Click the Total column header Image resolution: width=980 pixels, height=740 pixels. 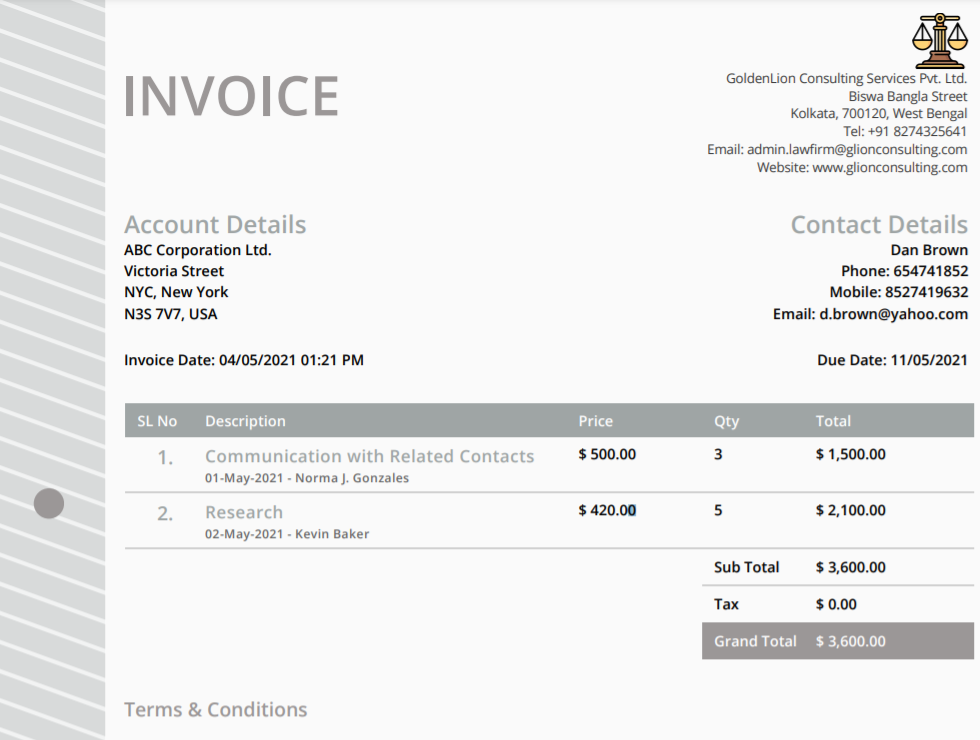832,421
